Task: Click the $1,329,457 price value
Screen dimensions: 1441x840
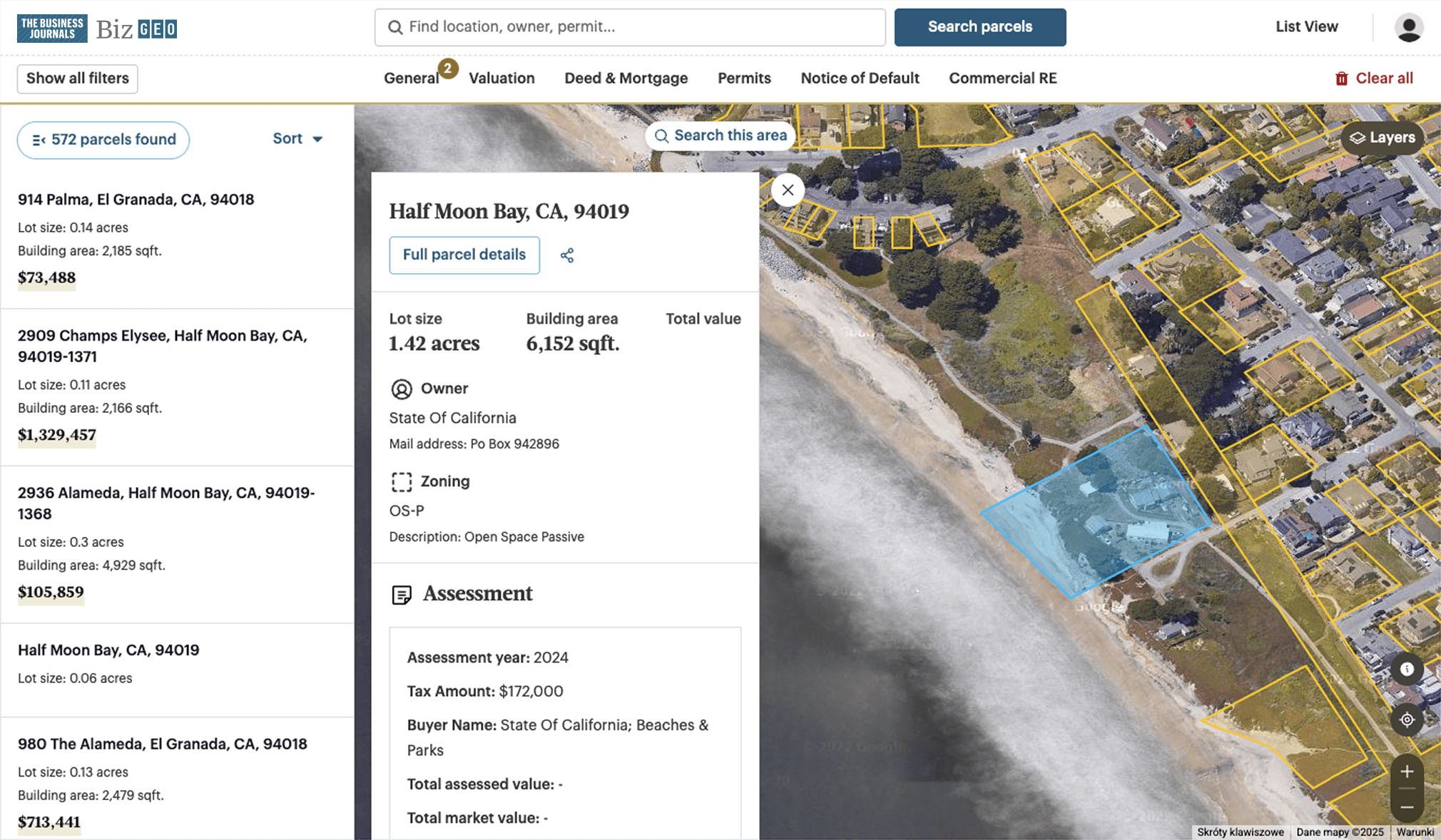Action: (x=57, y=435)
